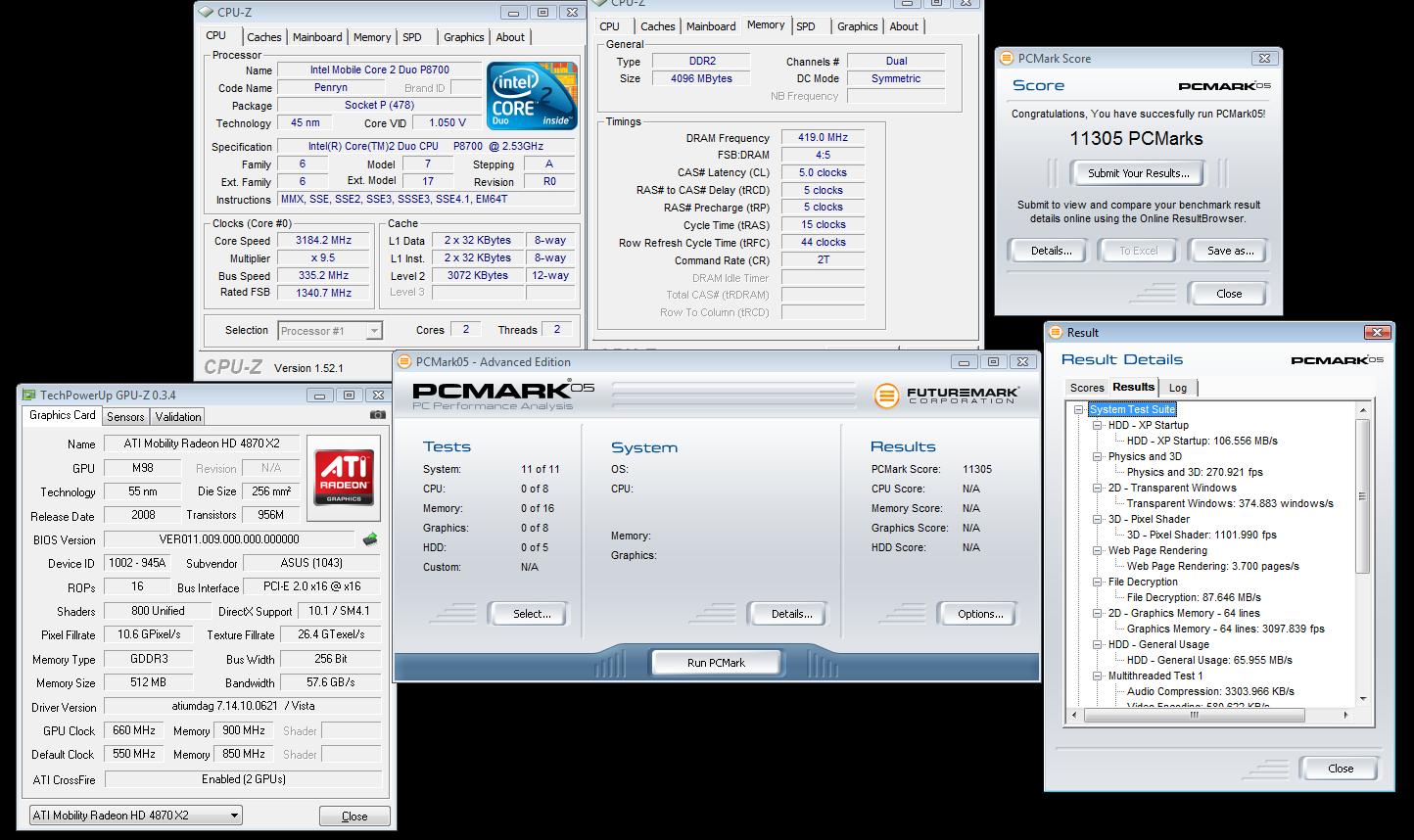Viewport: 1414px width, 840px height.
Task: Click Core Speed value 3184.2 MHz
Action: (323, 241)
